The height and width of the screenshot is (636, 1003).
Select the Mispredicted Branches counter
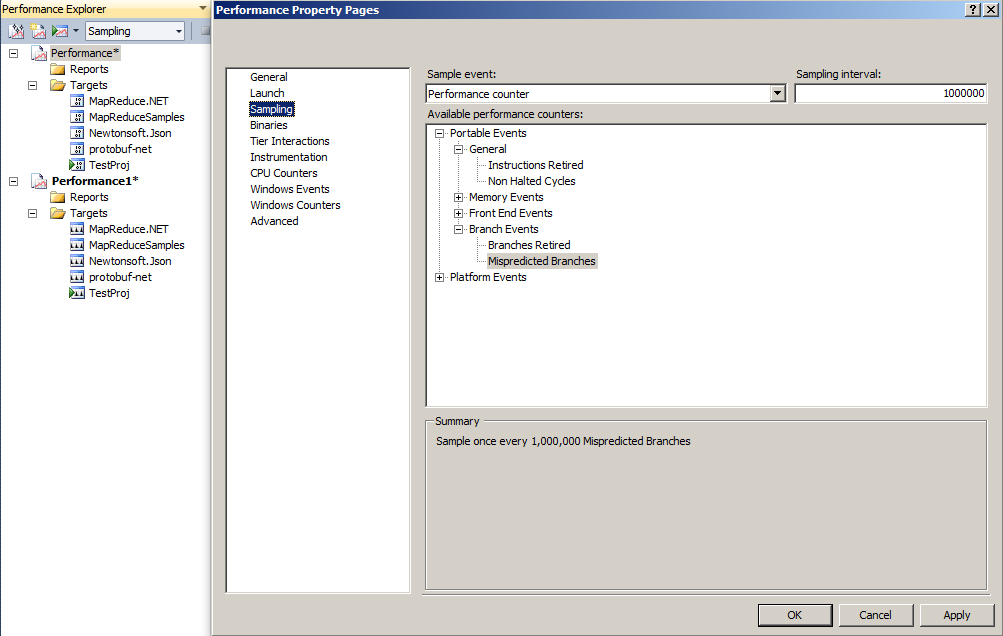click(541, 260)
